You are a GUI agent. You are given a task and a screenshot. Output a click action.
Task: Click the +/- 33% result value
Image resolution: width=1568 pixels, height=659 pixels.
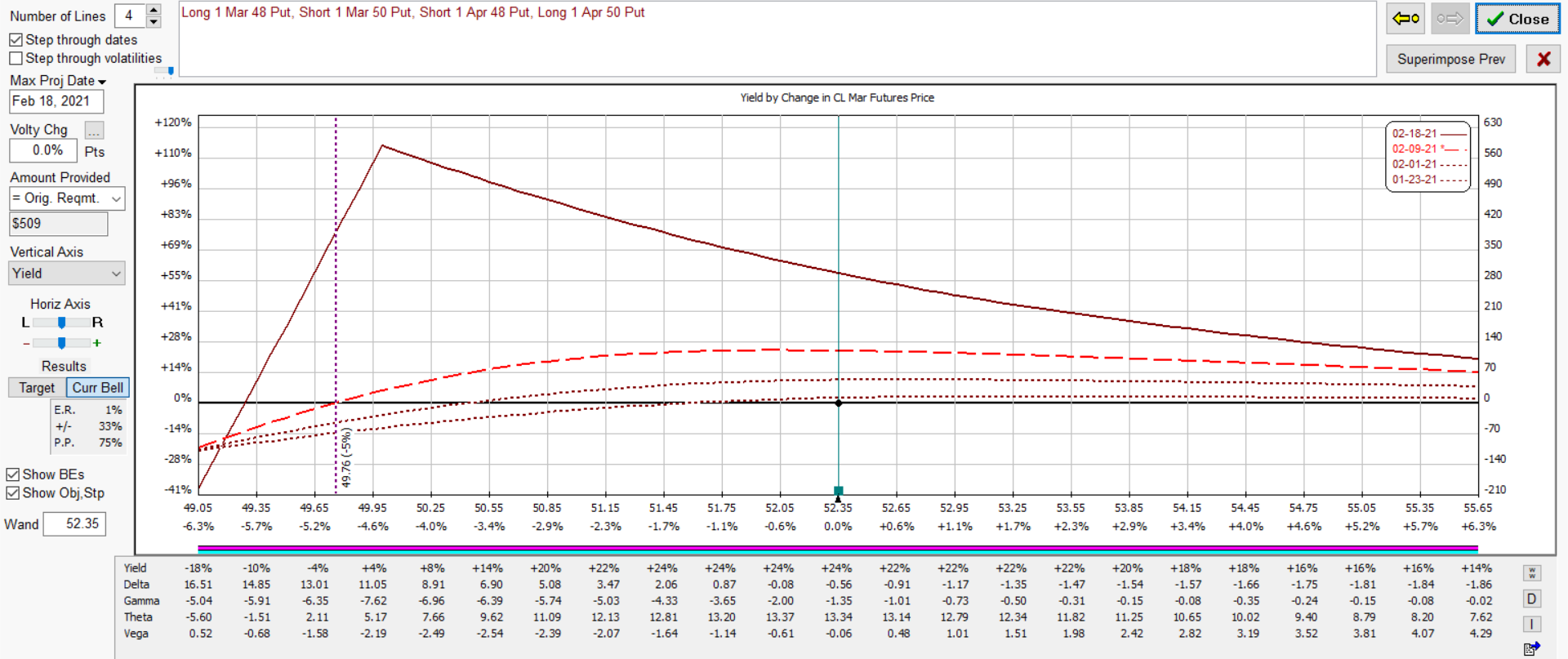[110, 426]
